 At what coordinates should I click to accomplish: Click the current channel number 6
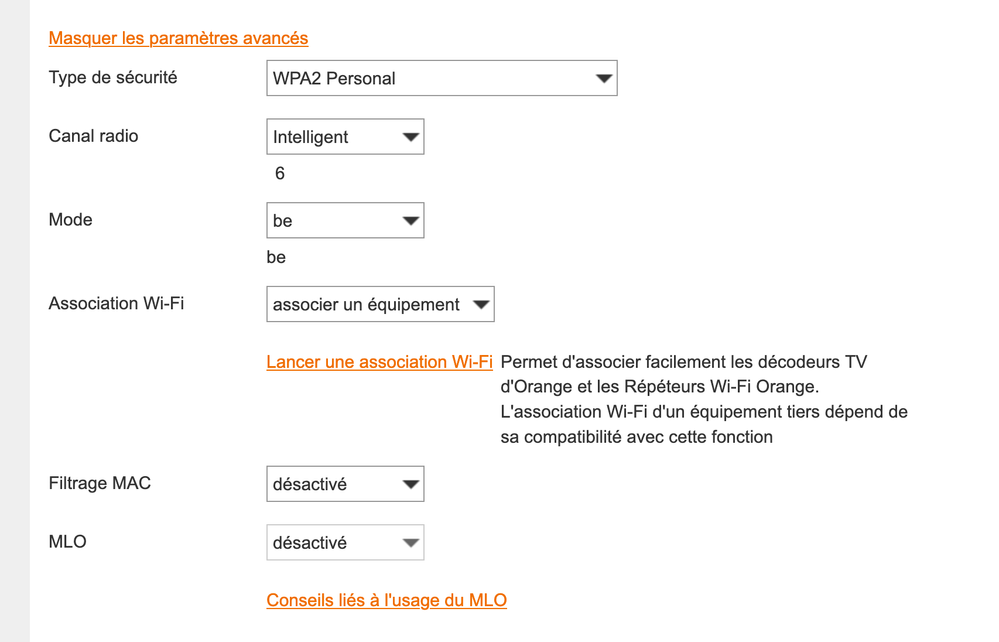click(x=280, y=174)
